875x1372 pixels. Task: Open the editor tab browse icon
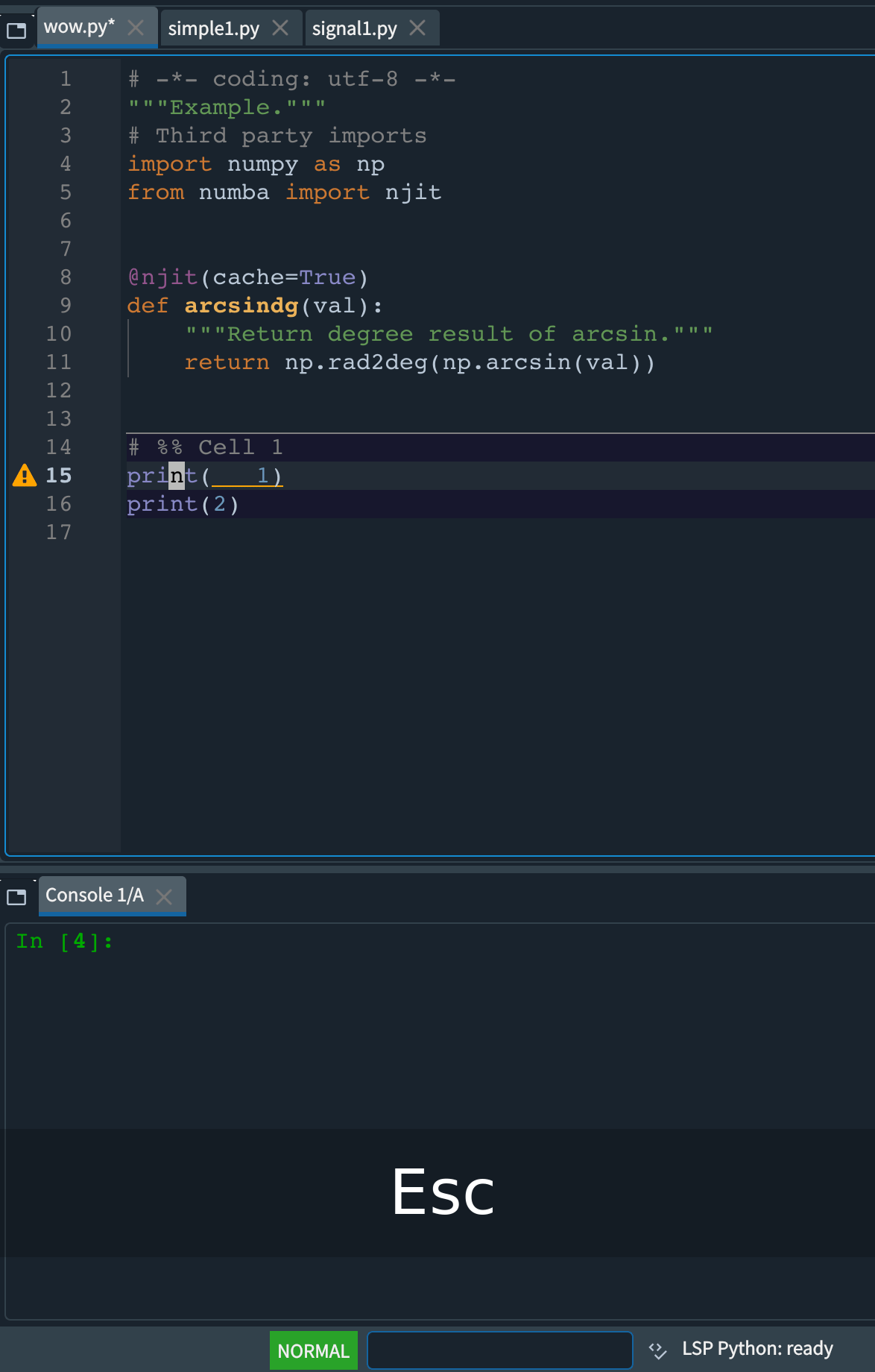[x=16, y=31]
